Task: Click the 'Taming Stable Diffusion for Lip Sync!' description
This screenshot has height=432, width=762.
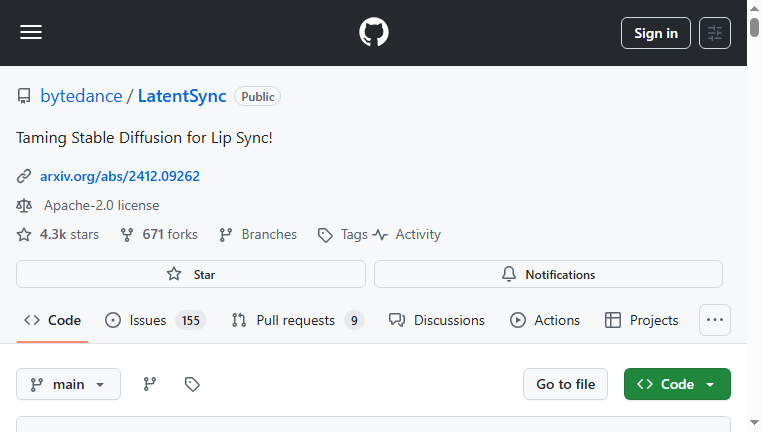Action: click(144, 138)
